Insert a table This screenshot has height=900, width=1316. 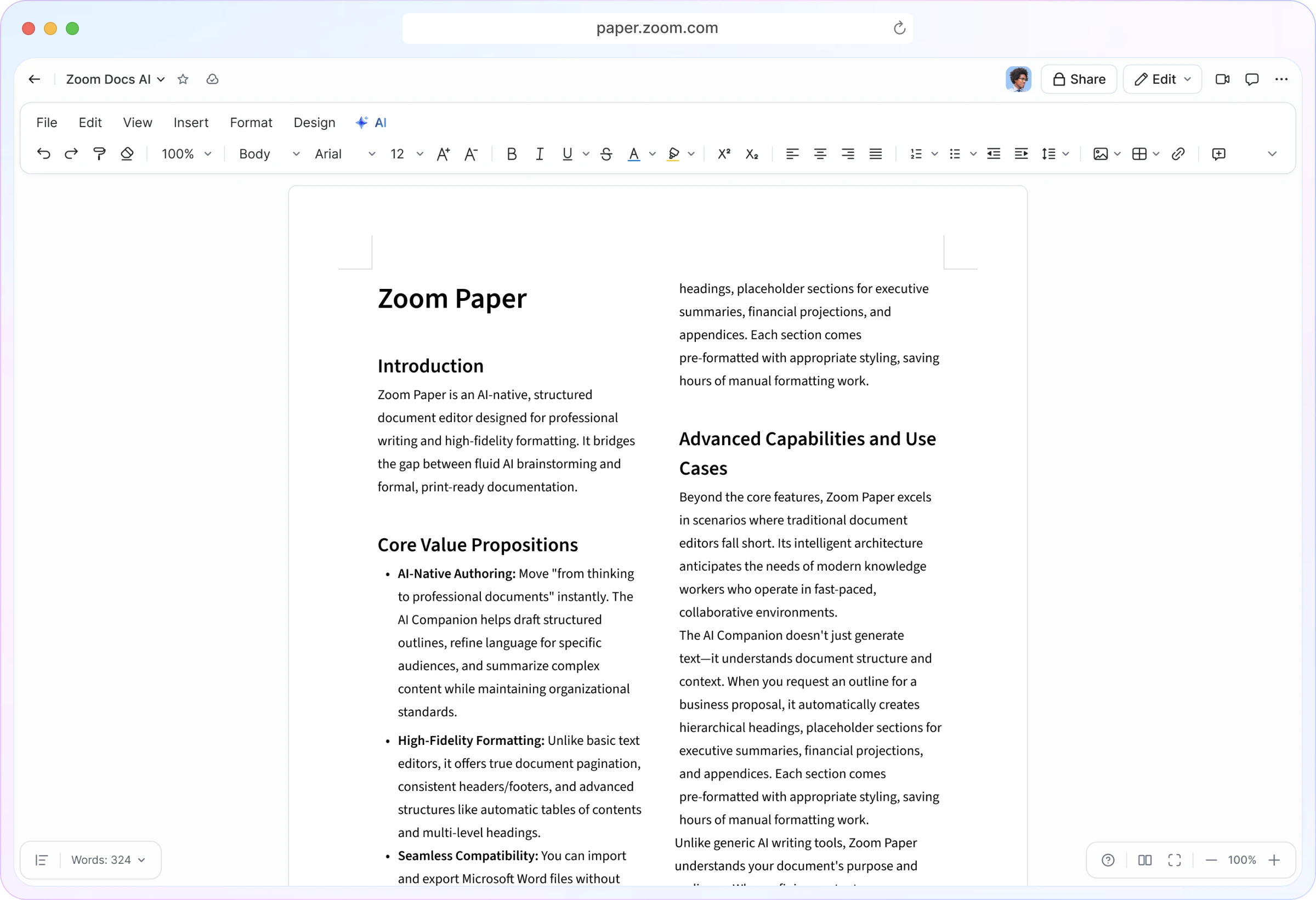[1140, 154]
